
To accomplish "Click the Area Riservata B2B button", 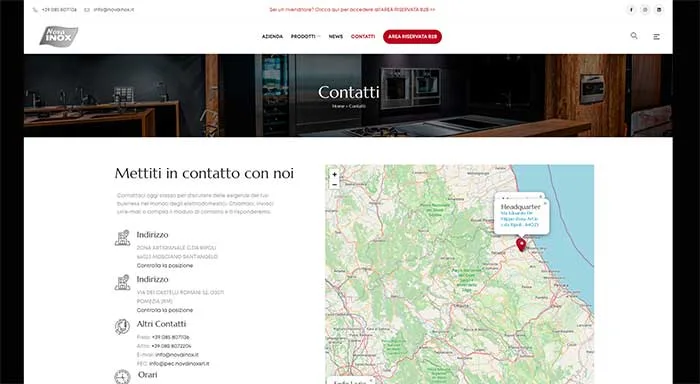I will pyautogui.click(x=412, y=37).
